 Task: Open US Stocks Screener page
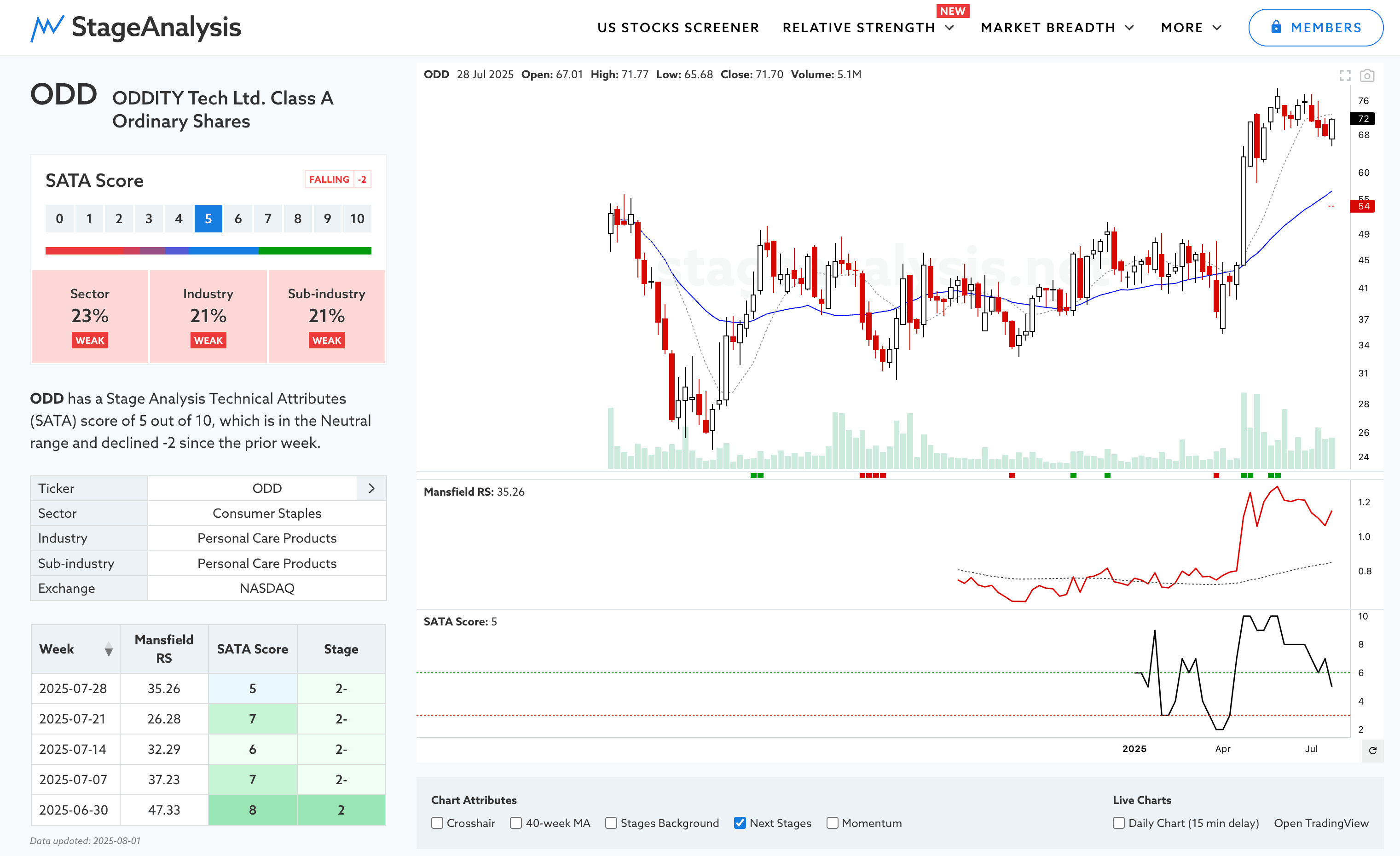click(x=678, y=28)
